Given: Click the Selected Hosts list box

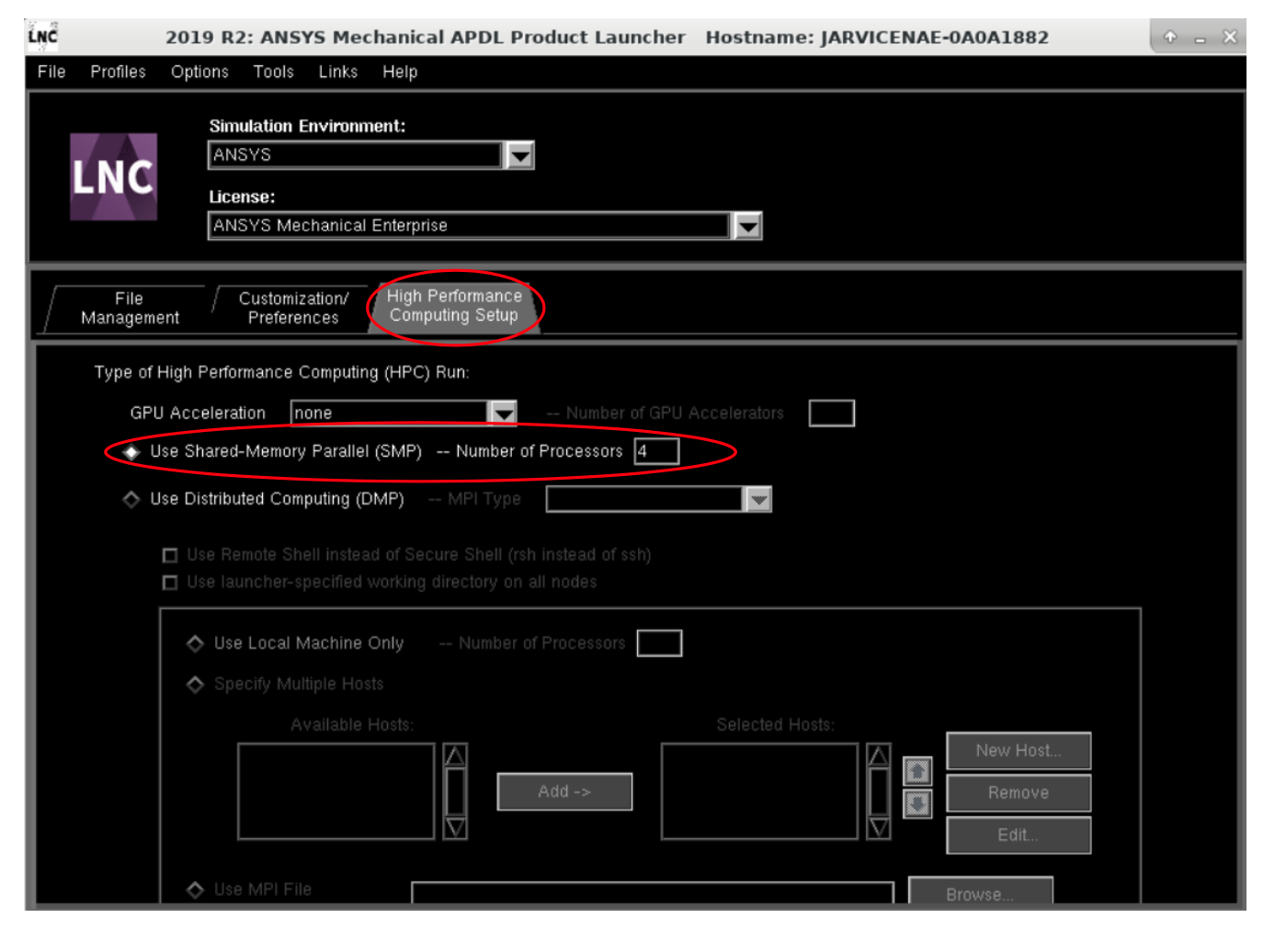Looking at the screenshot, I should (760, 792).
